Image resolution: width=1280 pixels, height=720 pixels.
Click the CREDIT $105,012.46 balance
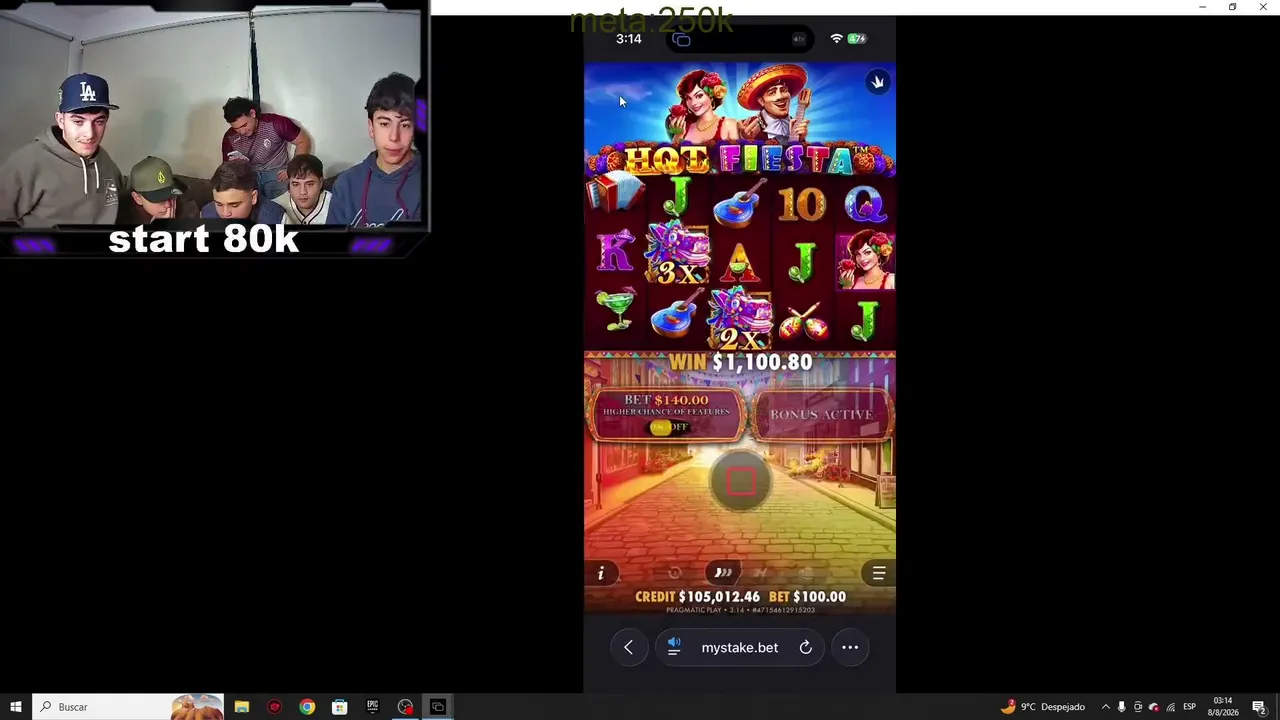coord(697,597)
